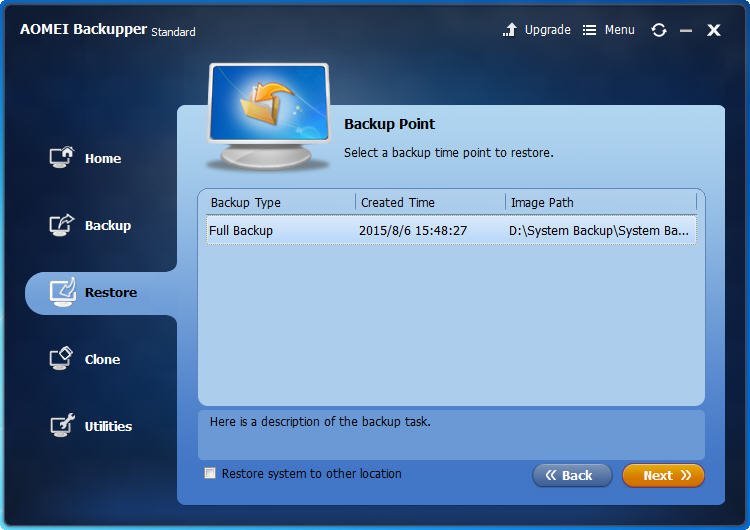Screen dimensions: 750x530
Task: Click the Utilities wrench icon
Action: [63, 425]
